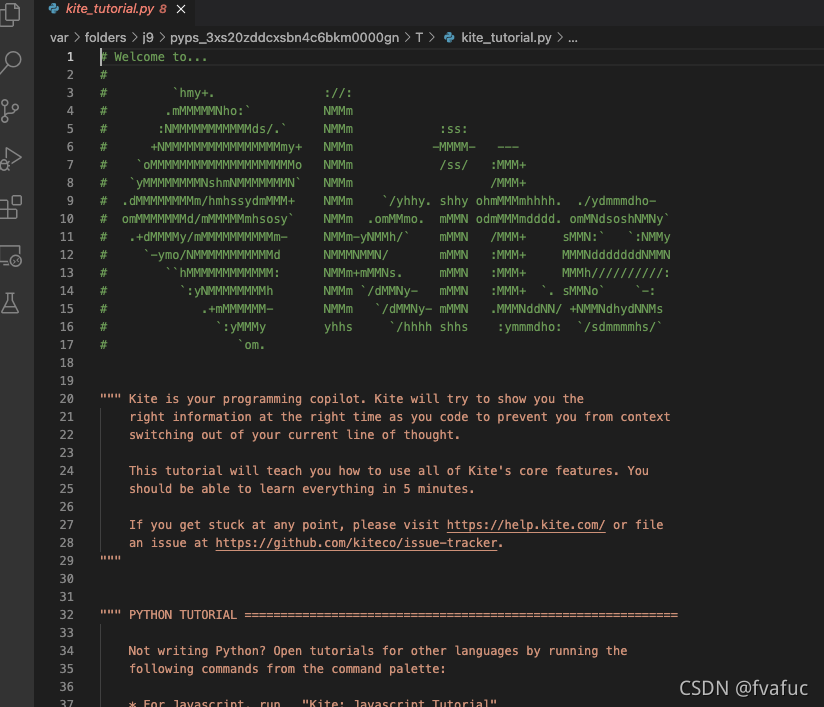This screenshot has width=824, height=707.
Task: Open the github kiteco issue-tracker link
Action: pos(356,543)
